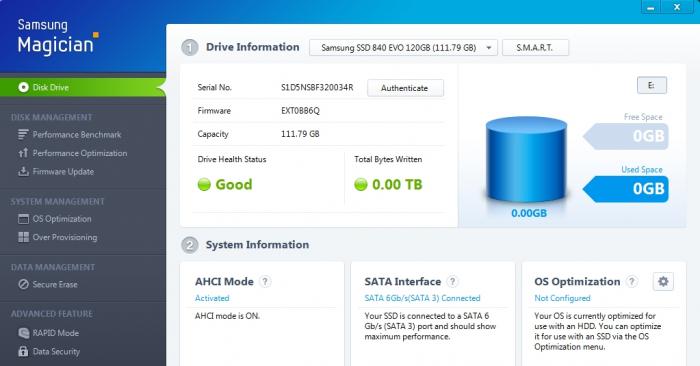Click the Firmware Update download icon
Screen dimensions: 700x366
click(x=23, y=171)
